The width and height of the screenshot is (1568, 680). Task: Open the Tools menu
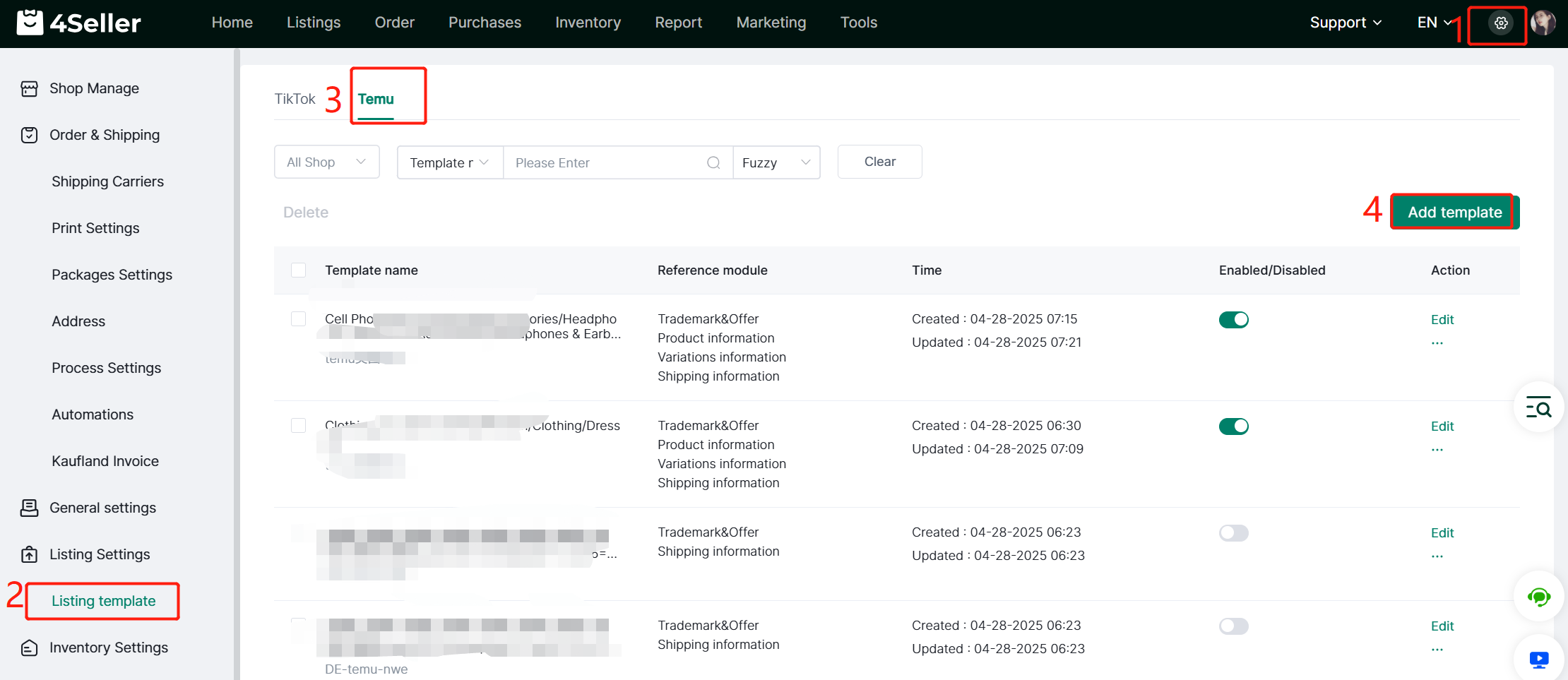pos(859,23)
